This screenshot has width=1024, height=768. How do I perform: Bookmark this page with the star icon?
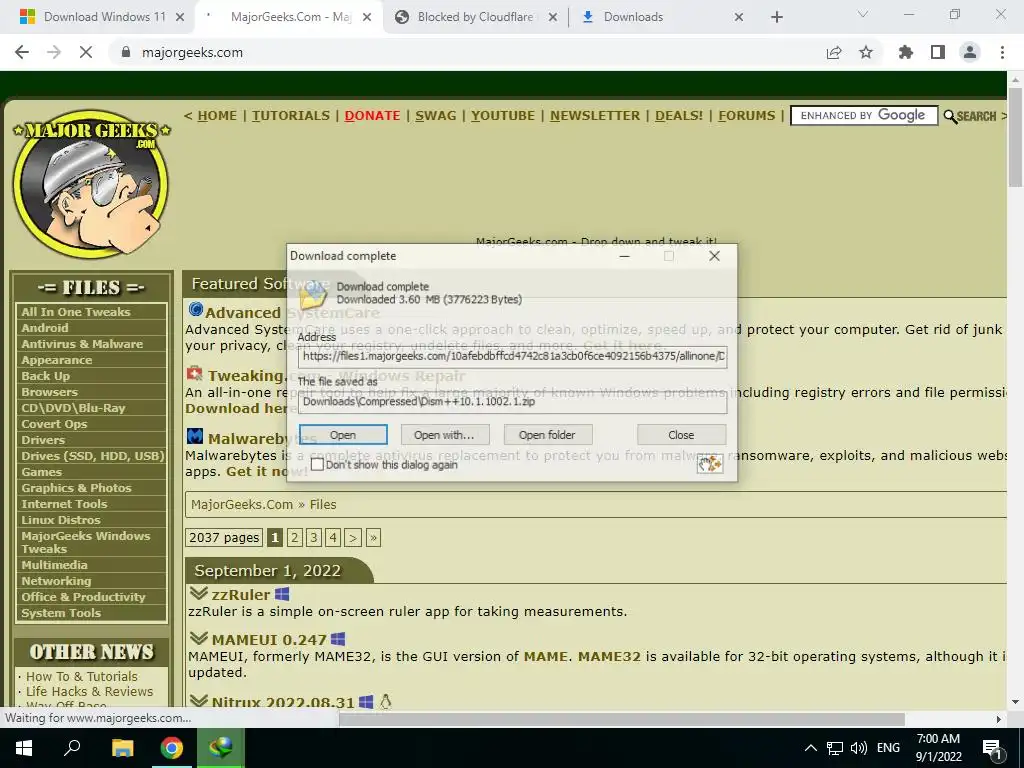866,52
